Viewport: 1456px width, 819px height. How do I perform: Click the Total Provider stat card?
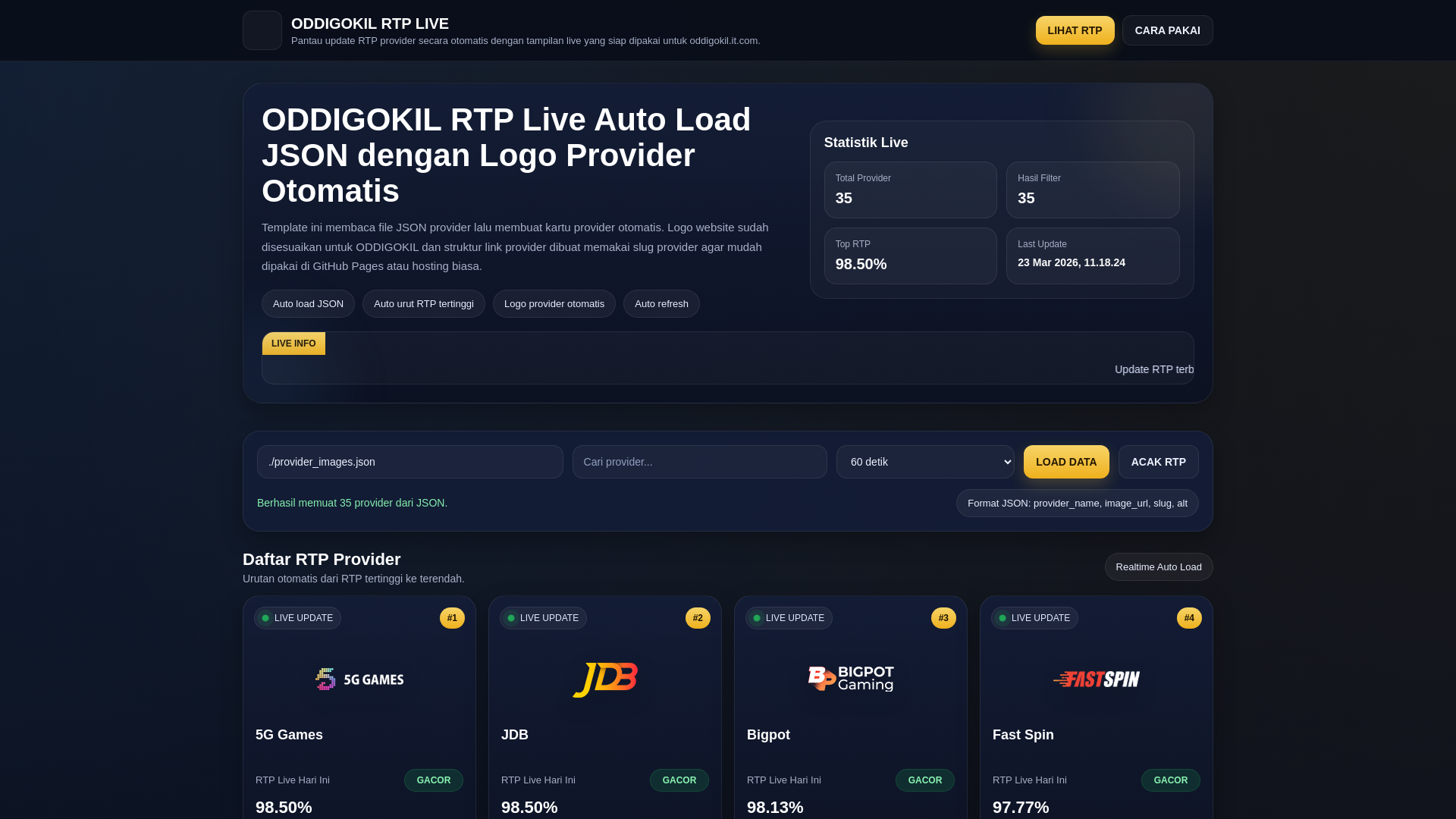(x=911, y=190)
